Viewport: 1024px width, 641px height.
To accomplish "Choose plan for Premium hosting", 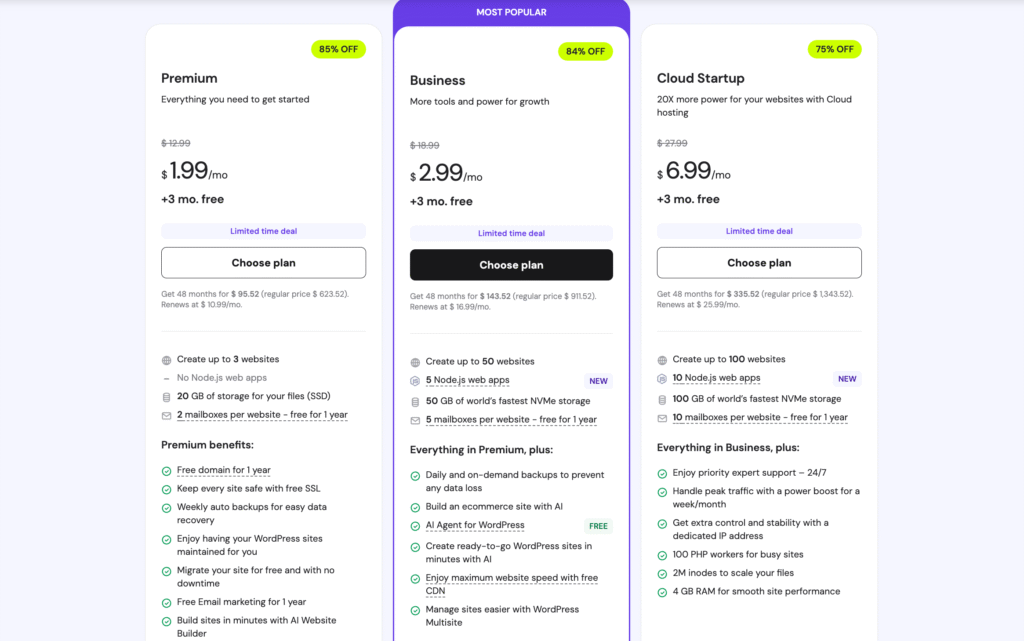I will [263, 262].
